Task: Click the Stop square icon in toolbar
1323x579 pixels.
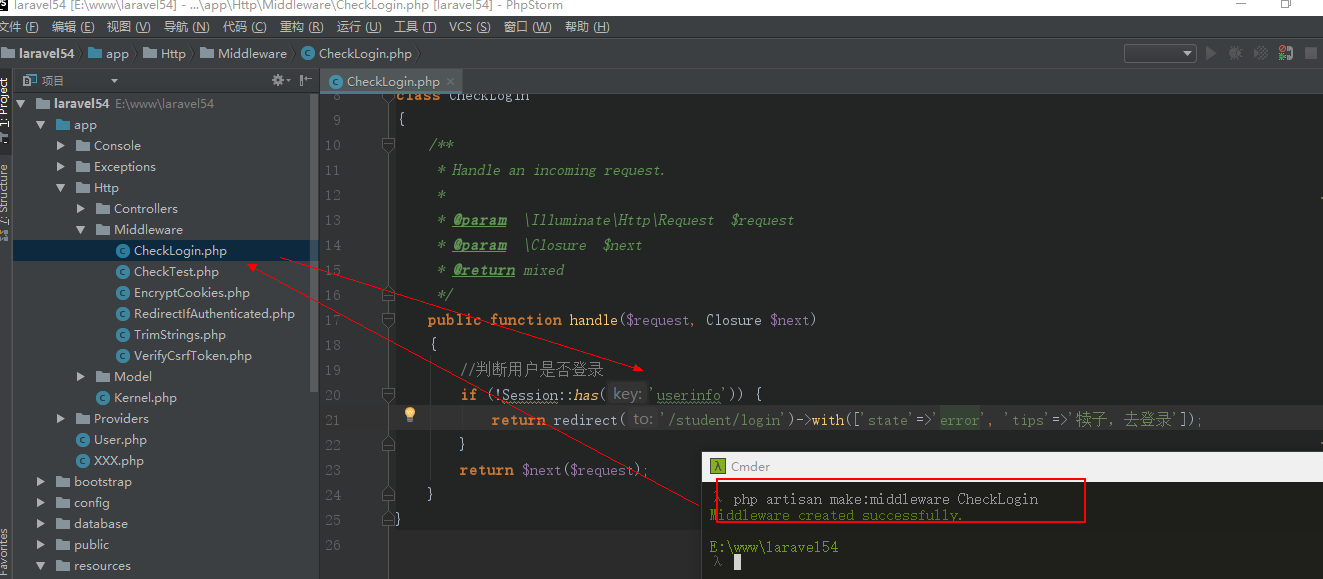Action: click(1310, 53)
